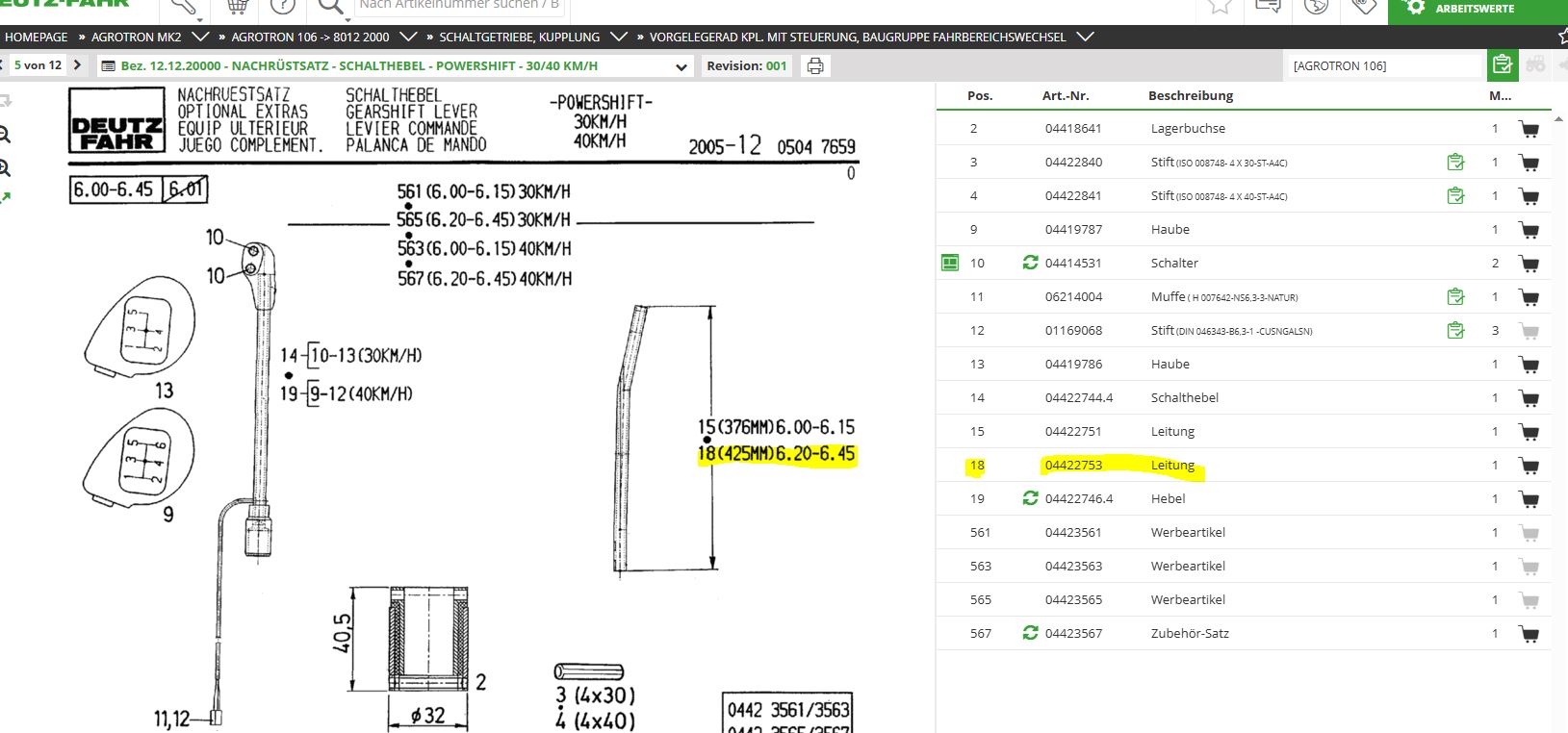1568x733 pixels.
Task: Click replacement arrows icon beside 04414531
Action: coord(1030,263)
